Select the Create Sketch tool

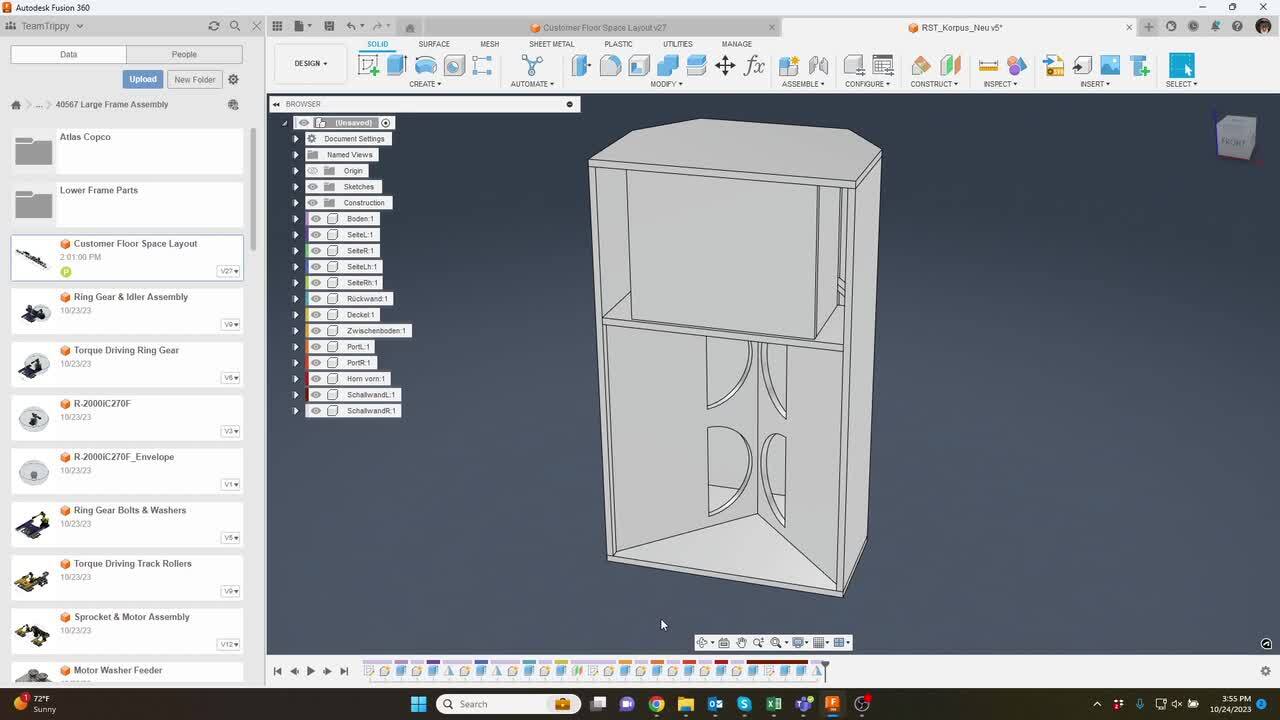[x=368, y=66]
